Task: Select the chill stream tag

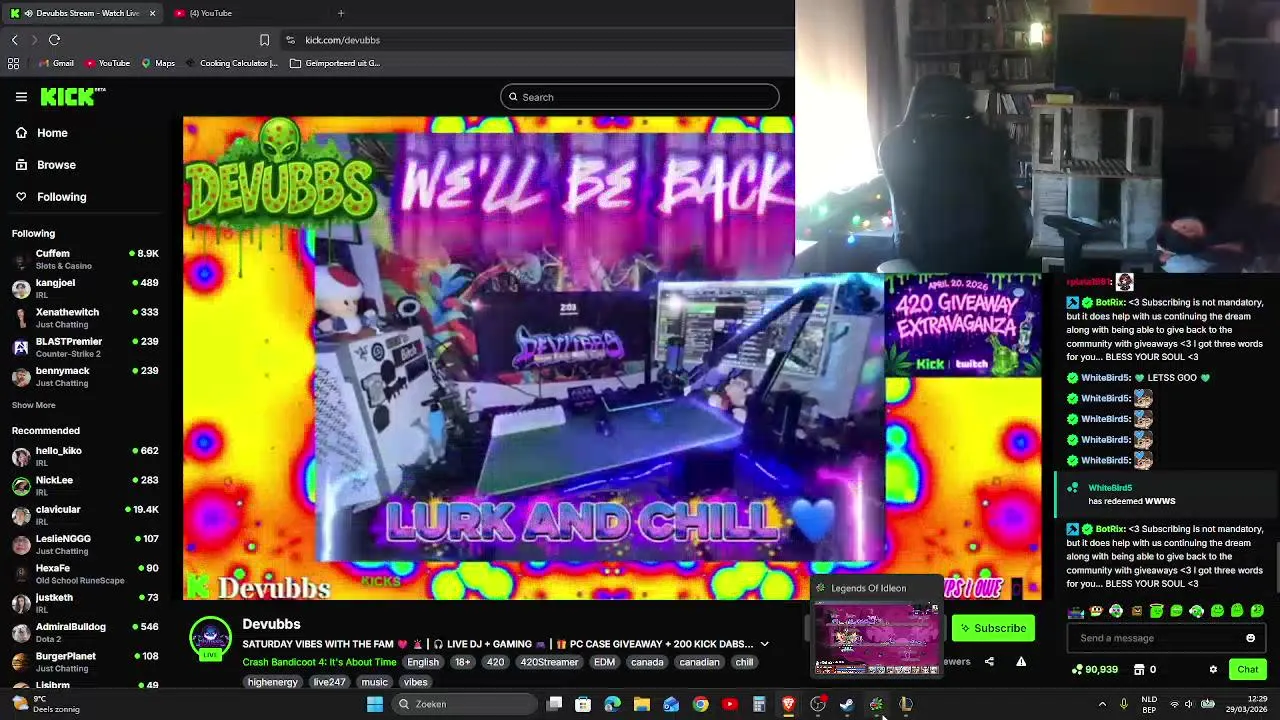Action: click(x=744, y=662)
